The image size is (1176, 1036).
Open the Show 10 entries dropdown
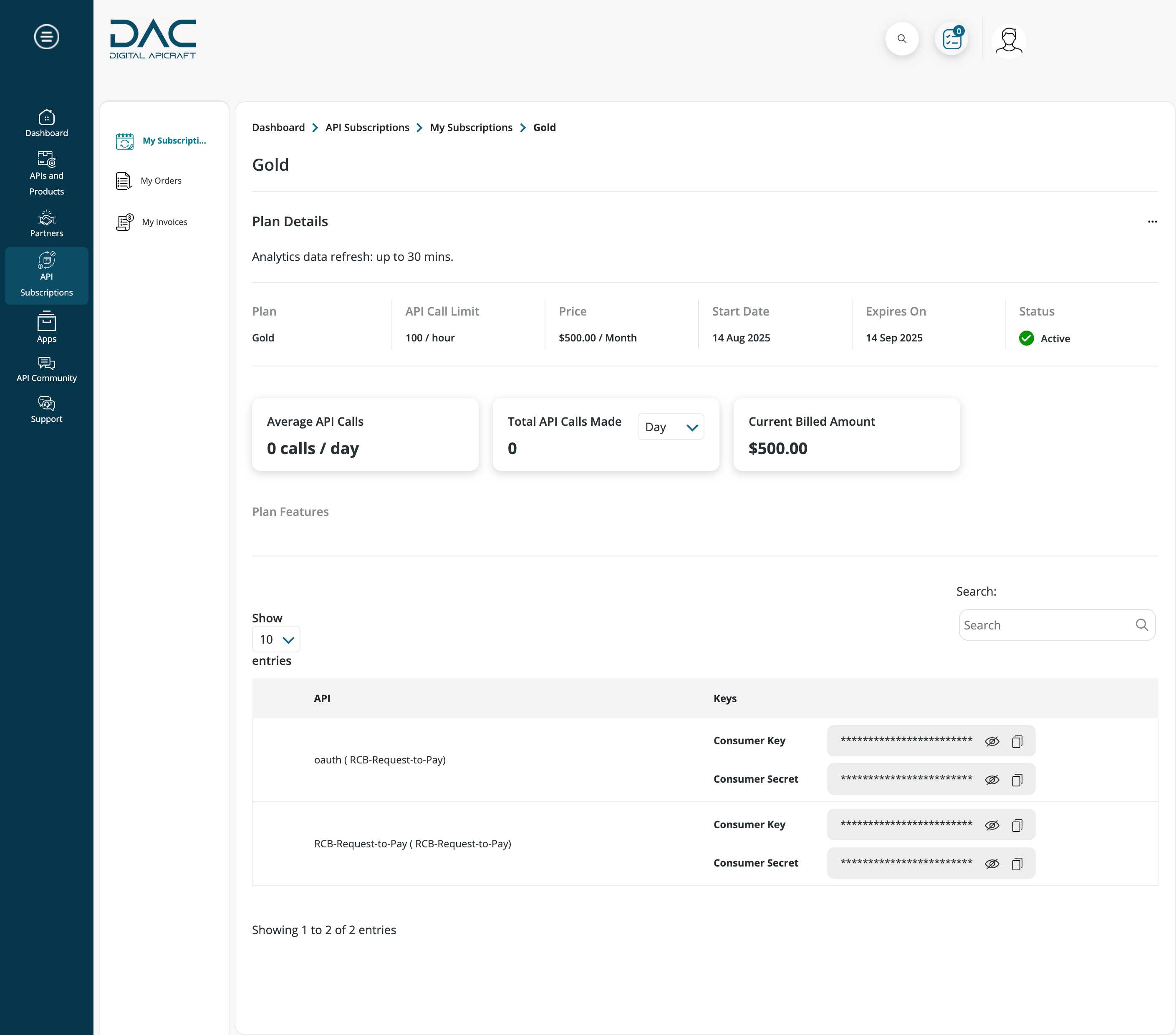[276, 639]
